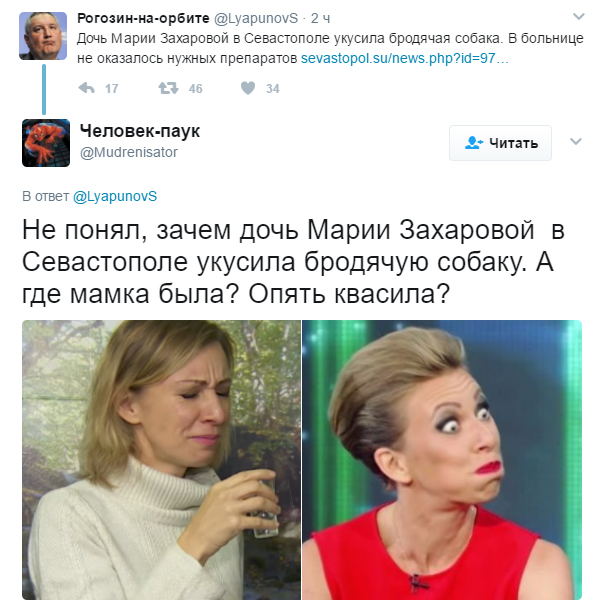Open the Человек-паук Spider-Man avatar
This screenshot has height=612, width=606.
(46, 143)
